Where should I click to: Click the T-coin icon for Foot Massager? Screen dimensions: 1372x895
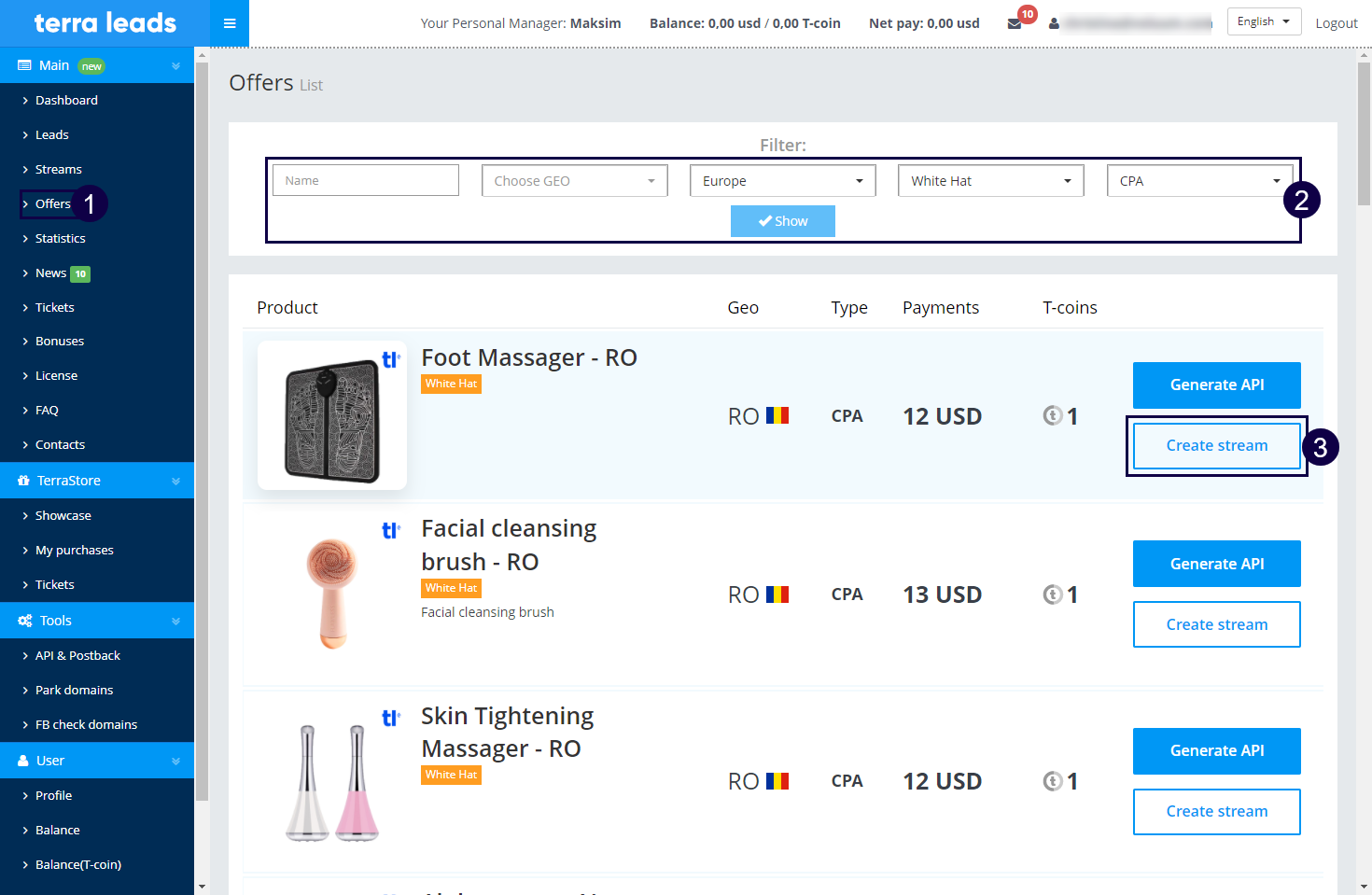tap(1053, 416)
